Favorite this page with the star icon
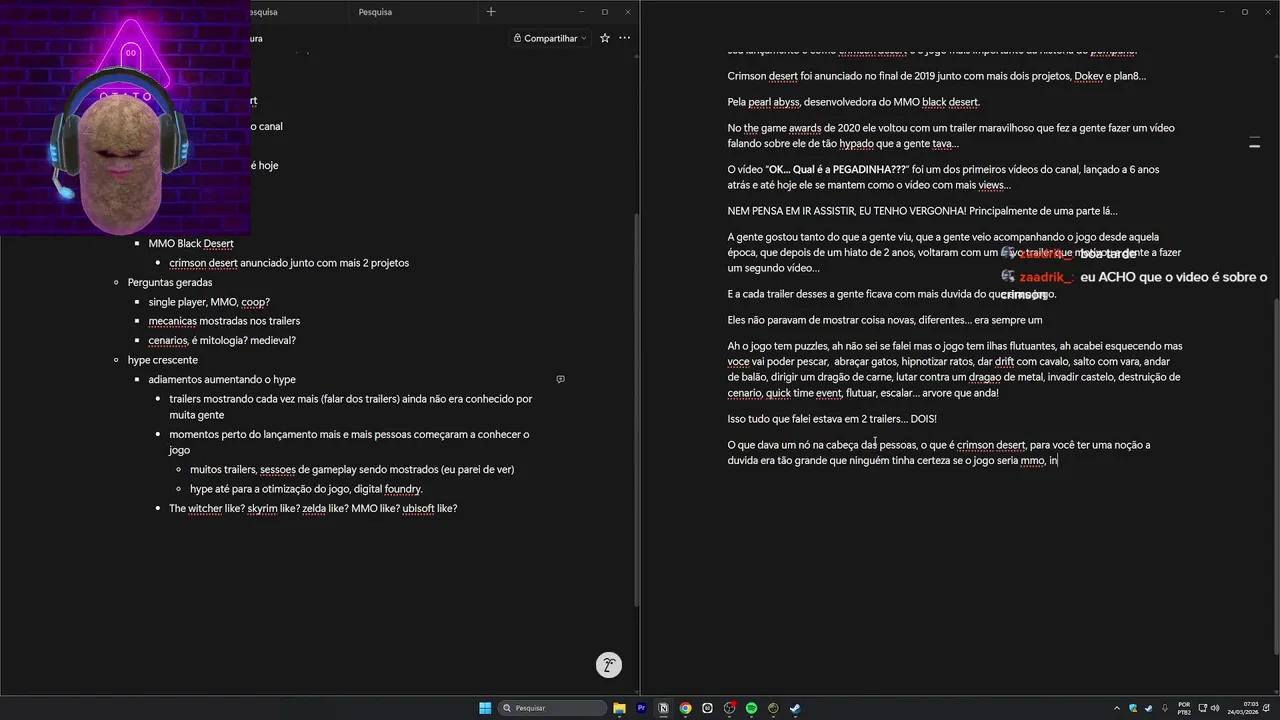The width and height of the screenshot is (1280, 720). tap(604, 38)
